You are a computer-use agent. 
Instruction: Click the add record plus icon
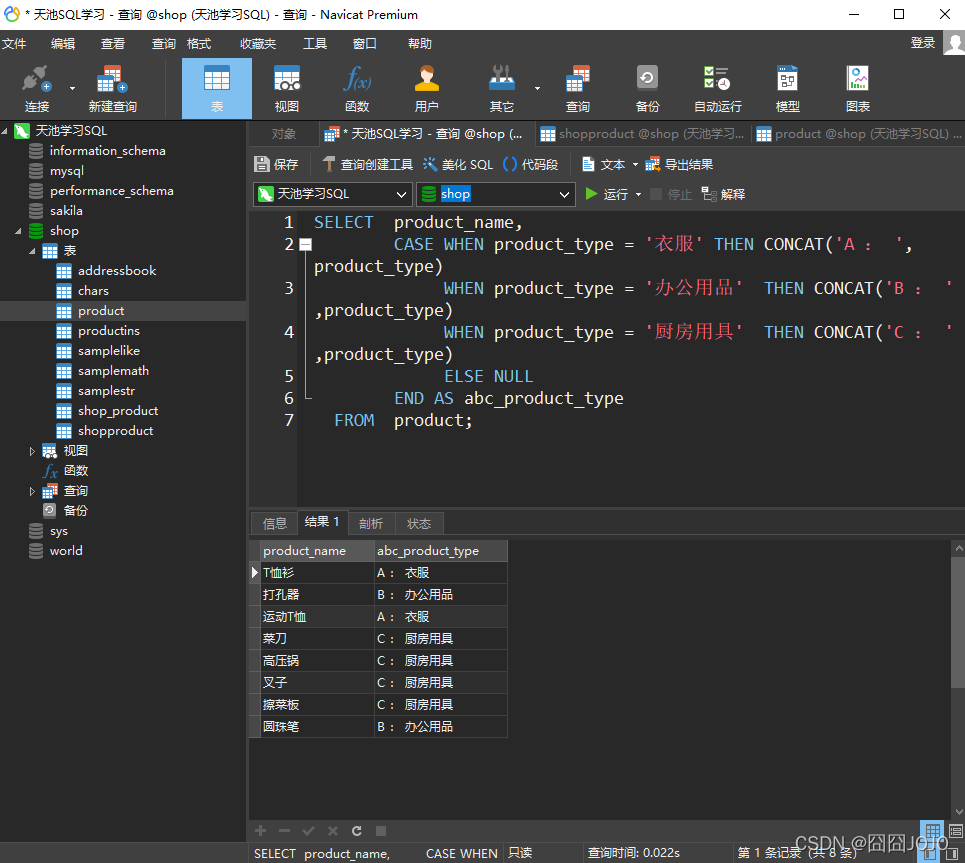click(x=260, y=831)
